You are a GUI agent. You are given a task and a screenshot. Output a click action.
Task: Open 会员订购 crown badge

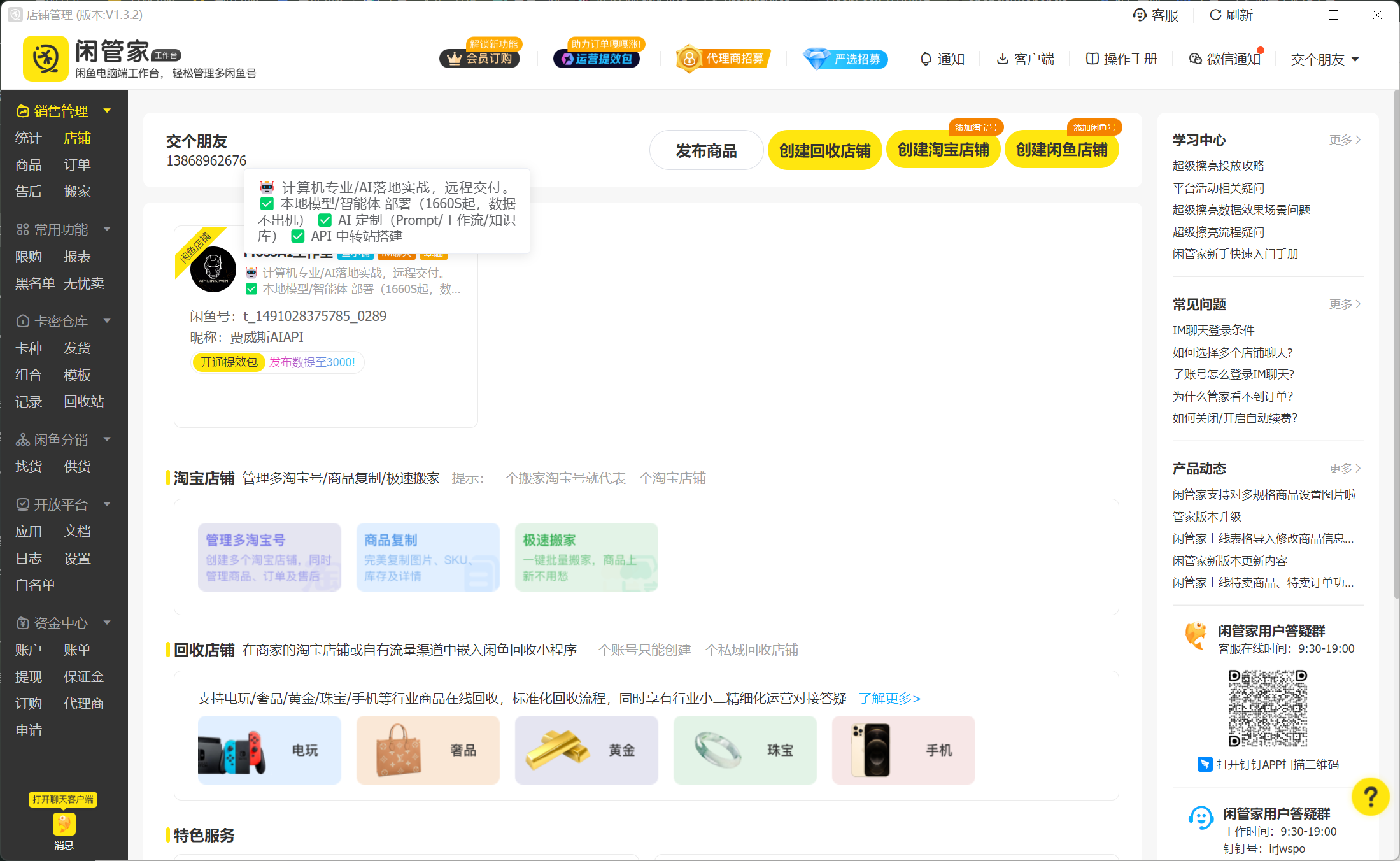(x=480, y=59)
